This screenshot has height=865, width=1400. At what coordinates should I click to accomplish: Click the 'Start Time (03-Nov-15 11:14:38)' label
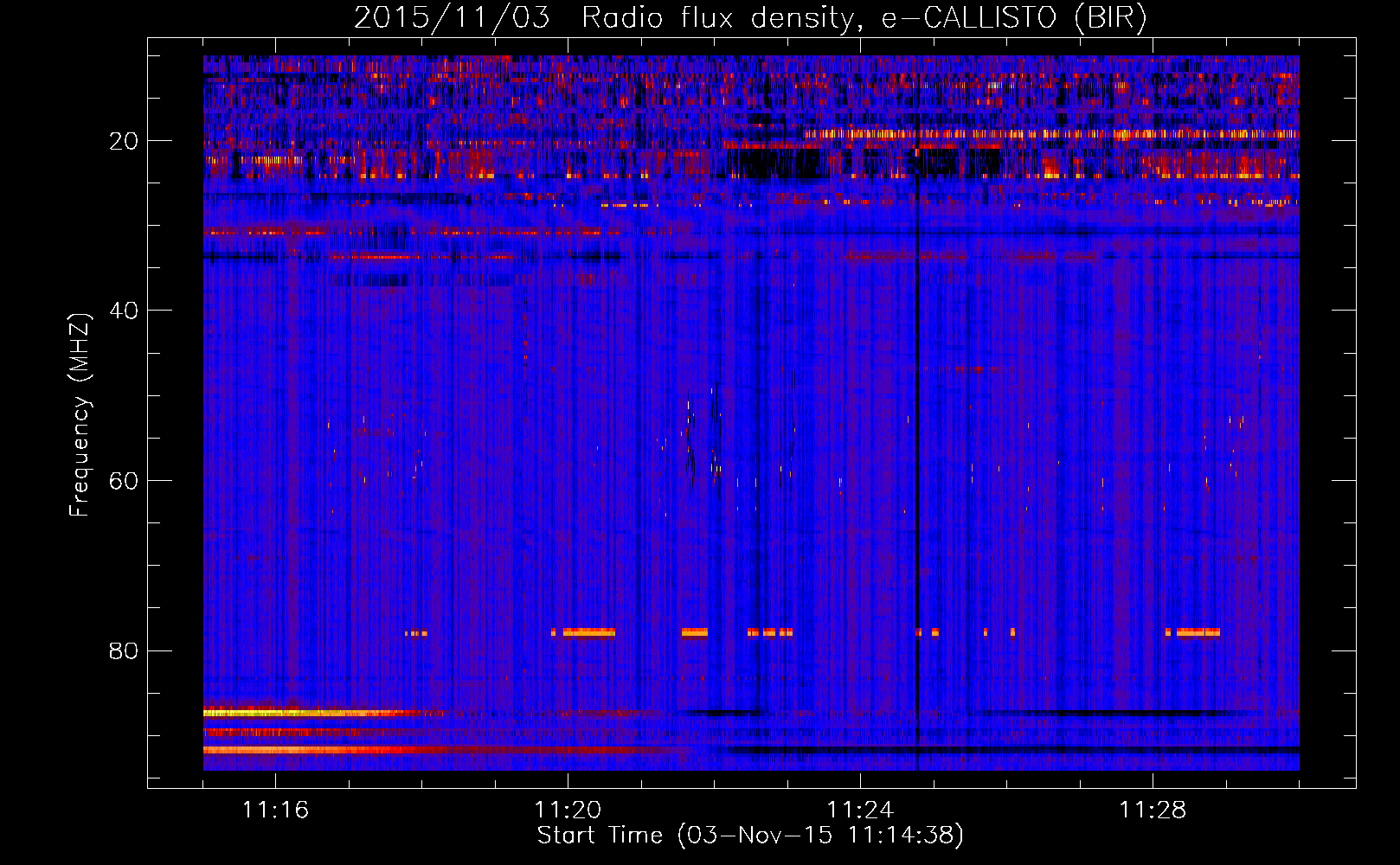click(750, 836)
